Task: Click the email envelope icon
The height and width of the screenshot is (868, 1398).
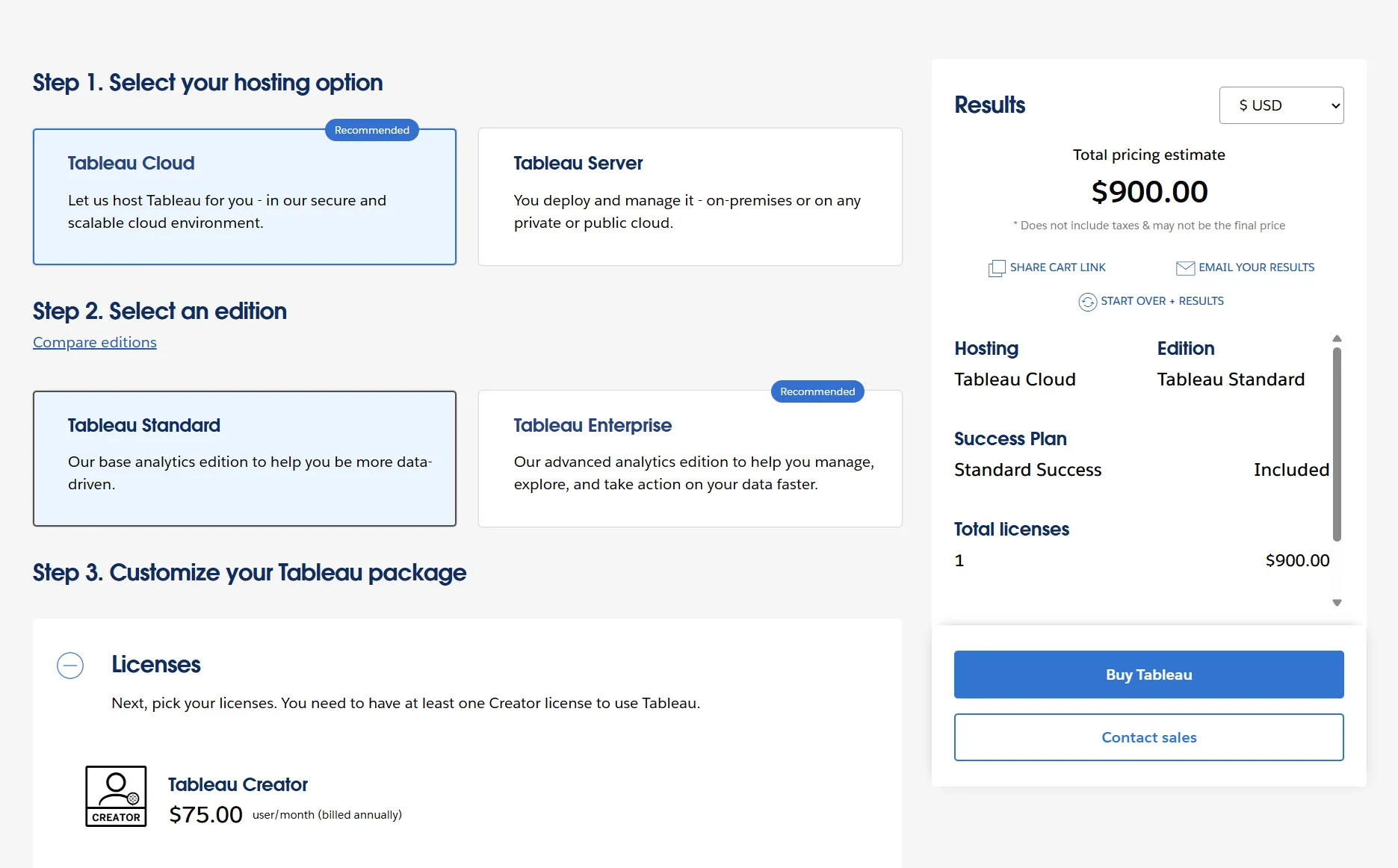Action: coord(1185,268)
